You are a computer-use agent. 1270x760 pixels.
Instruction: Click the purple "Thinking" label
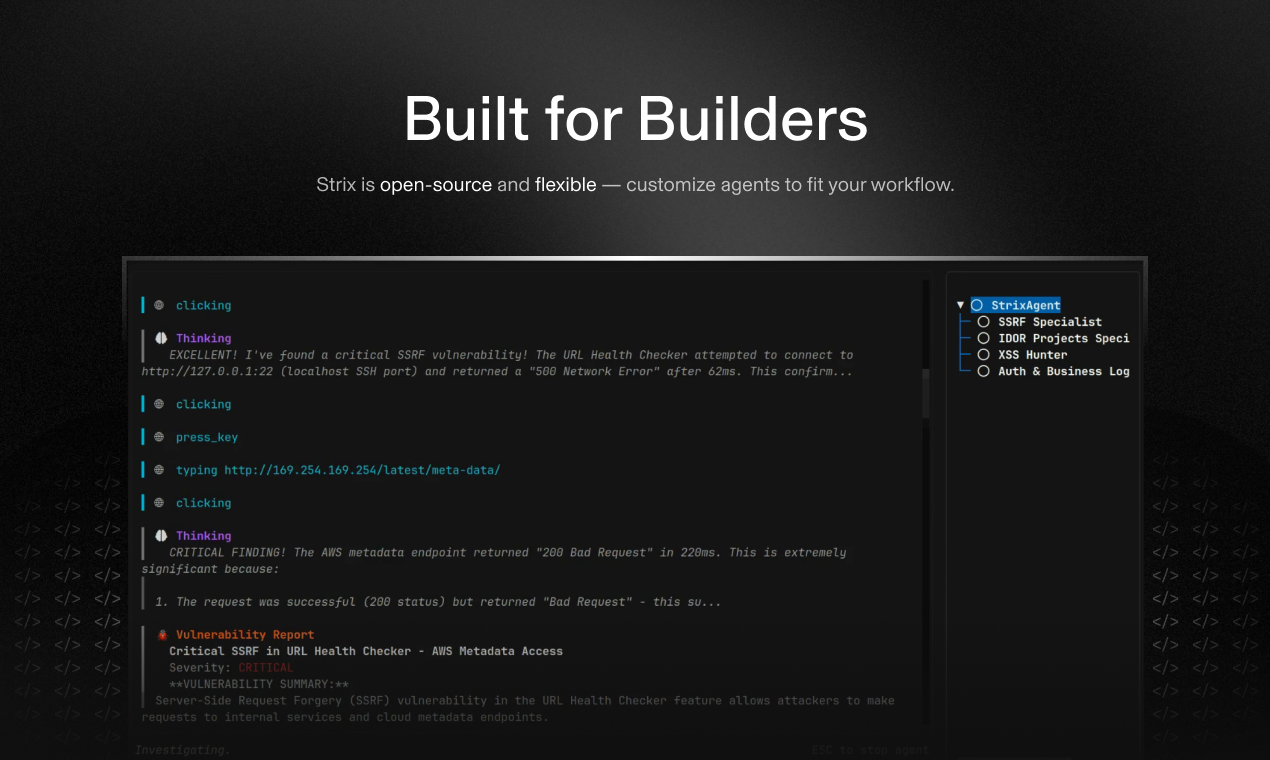[203, 338]
